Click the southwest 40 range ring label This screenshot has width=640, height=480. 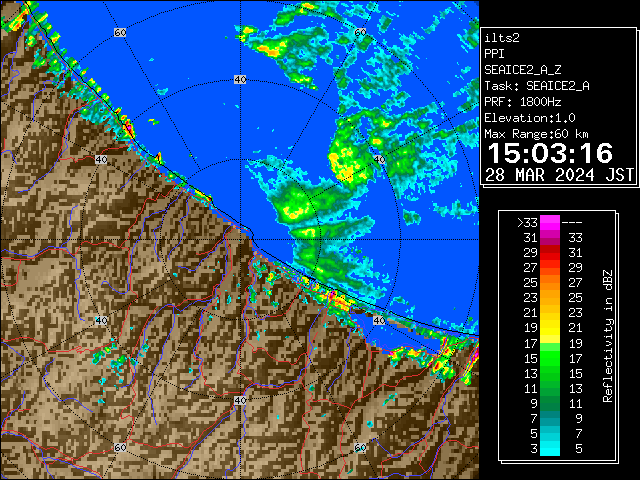click(x=101, y=320)
